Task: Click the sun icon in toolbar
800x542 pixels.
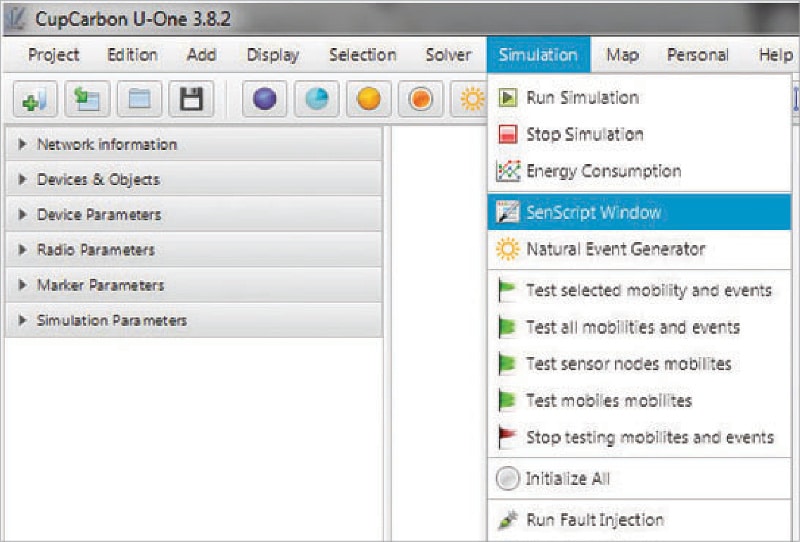Action: pyautogui.click(x=472, y=98)
